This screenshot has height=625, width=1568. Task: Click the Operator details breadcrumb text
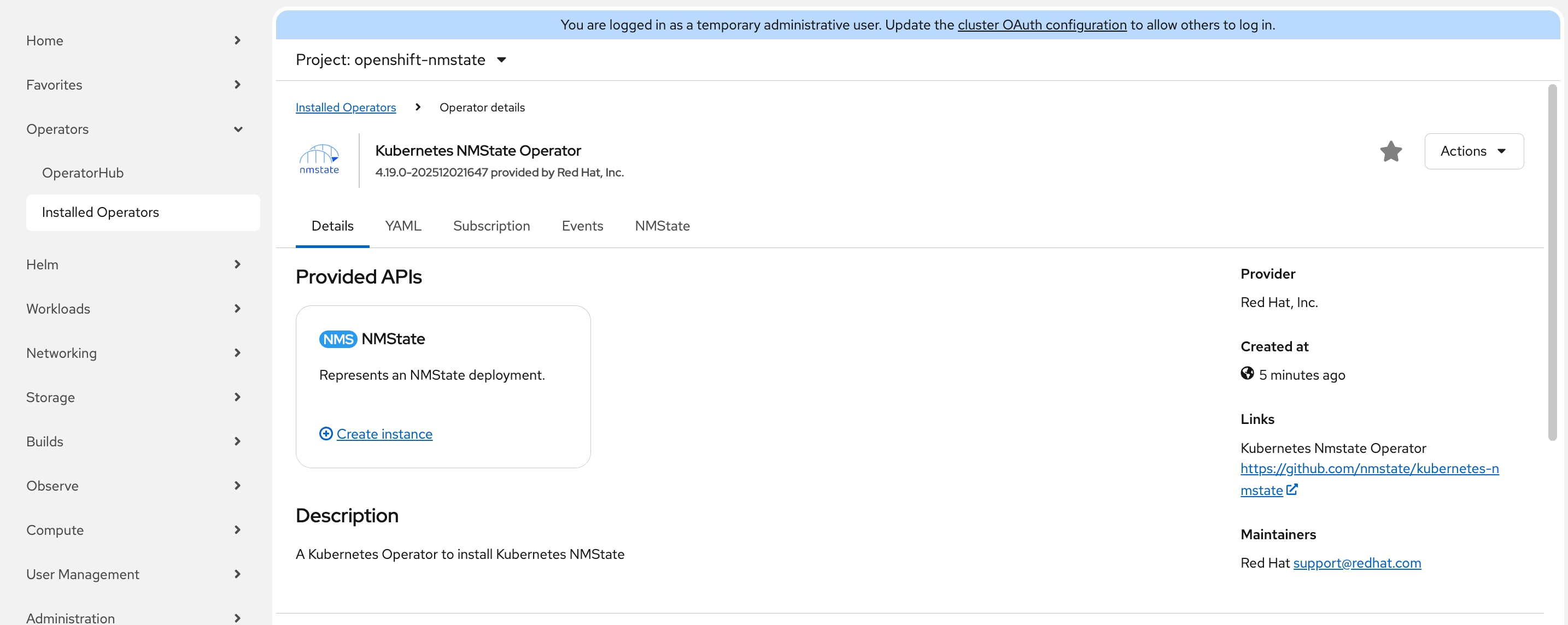tap(482, 108)
